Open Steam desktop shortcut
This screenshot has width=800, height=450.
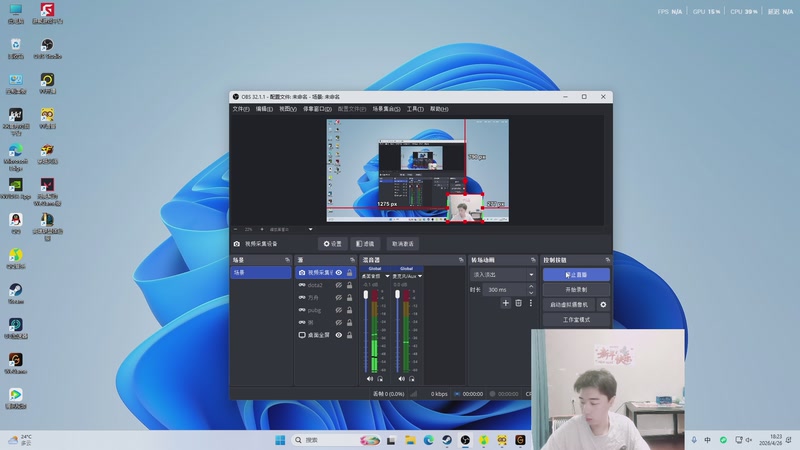tap(15, 293)
